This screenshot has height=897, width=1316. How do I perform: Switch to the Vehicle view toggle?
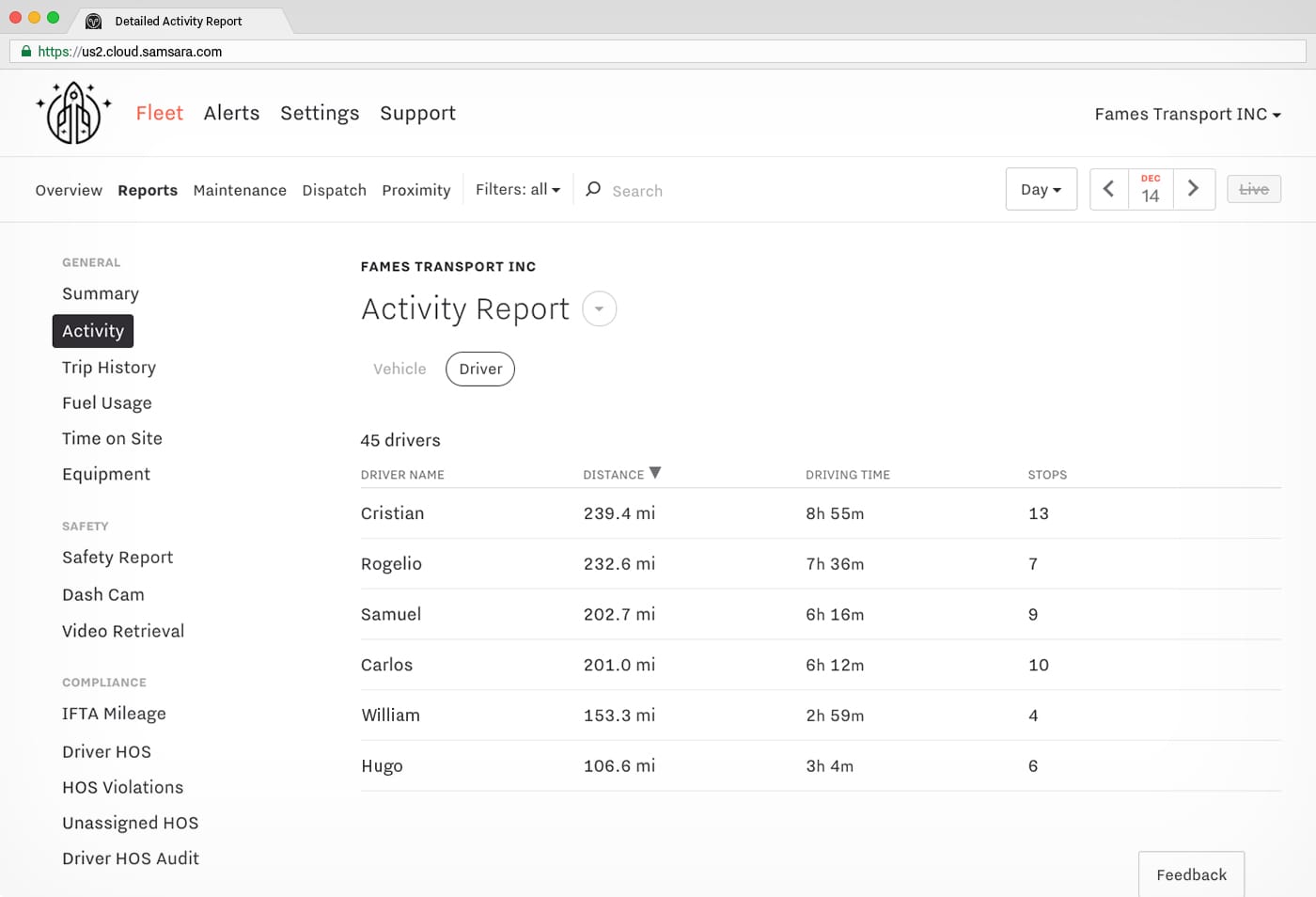pos(399,369)
